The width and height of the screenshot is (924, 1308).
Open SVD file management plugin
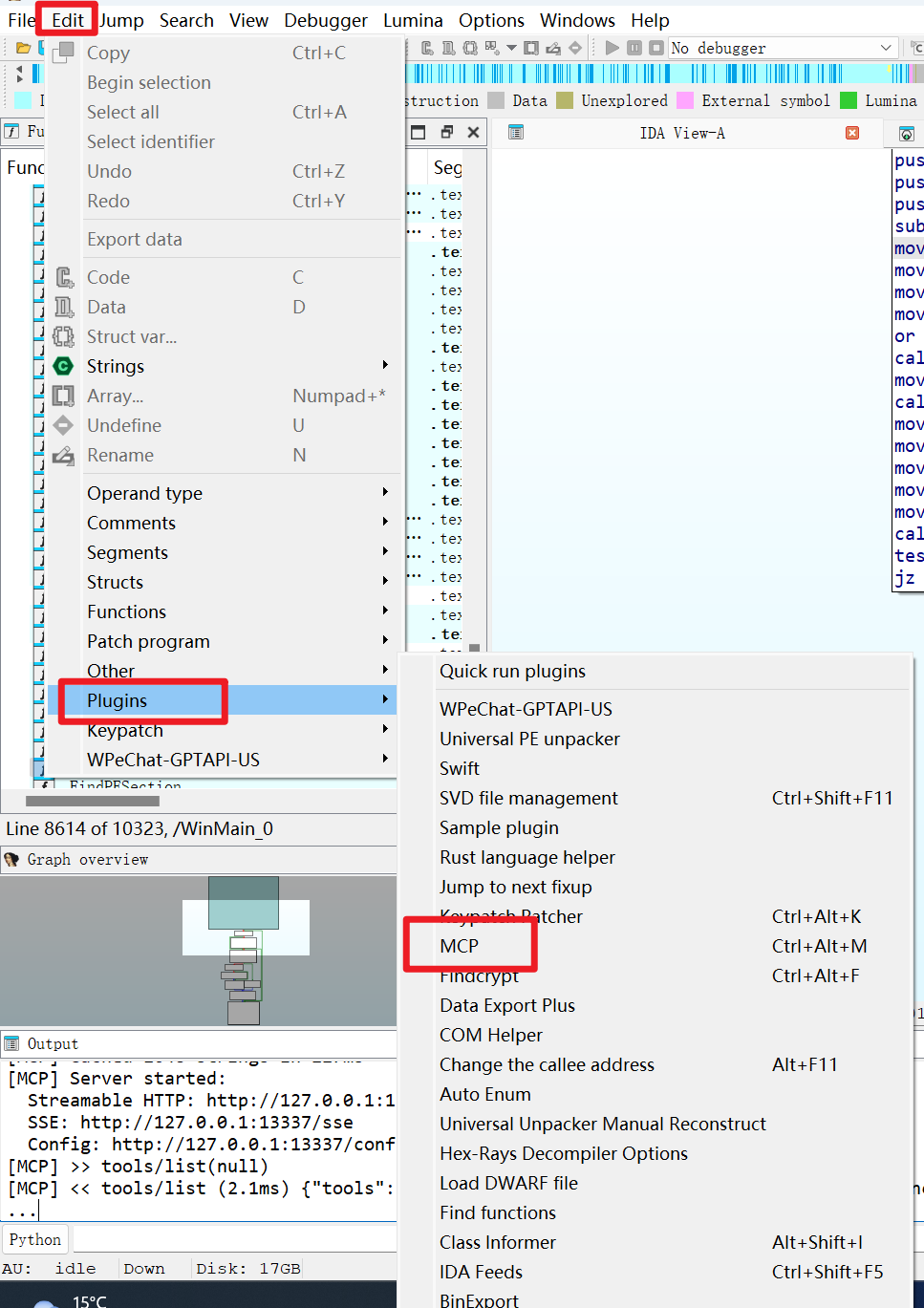654,798
